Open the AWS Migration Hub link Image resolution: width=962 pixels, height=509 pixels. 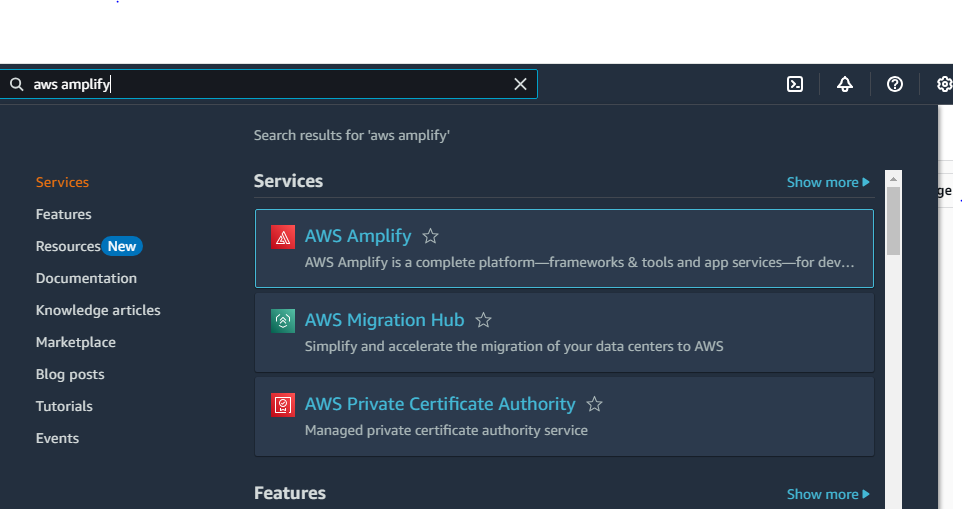(384, 321)
